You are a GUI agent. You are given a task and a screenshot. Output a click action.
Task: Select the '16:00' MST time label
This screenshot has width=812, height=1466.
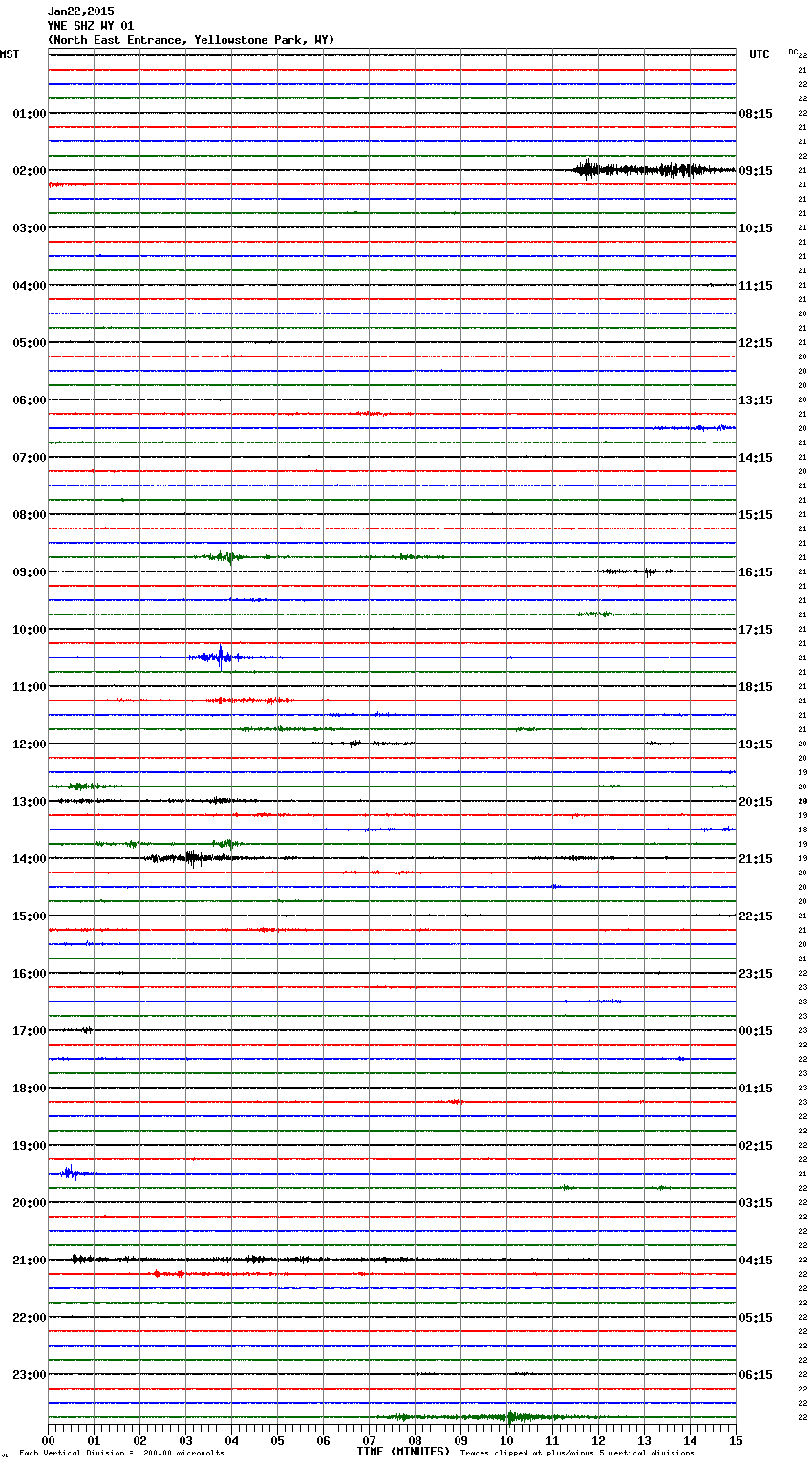tap(30, 974)
